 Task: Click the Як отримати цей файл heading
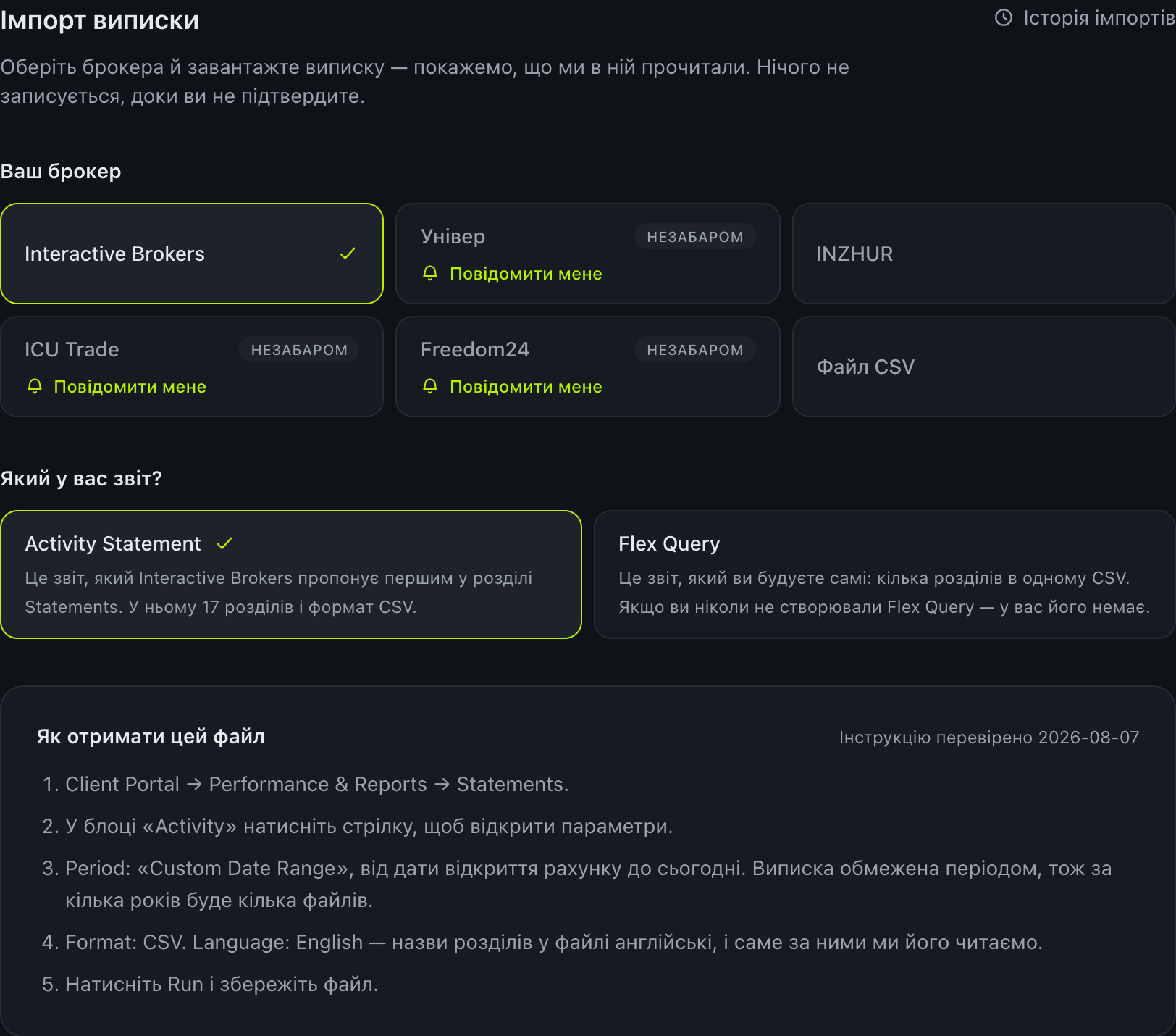(151, 737)
